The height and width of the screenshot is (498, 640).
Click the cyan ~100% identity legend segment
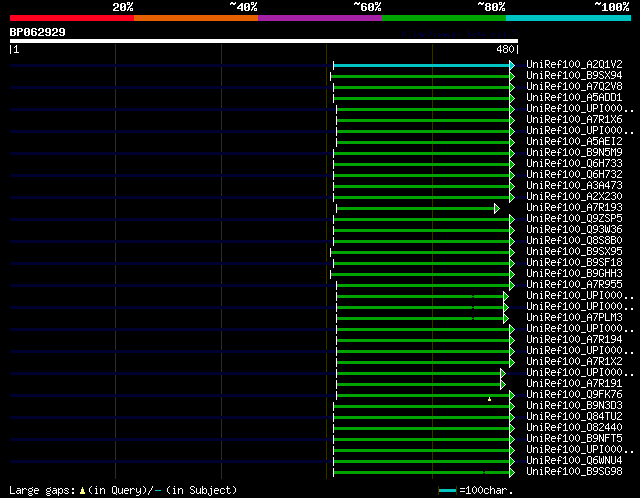pyautogui.click(x=568, y=18)
